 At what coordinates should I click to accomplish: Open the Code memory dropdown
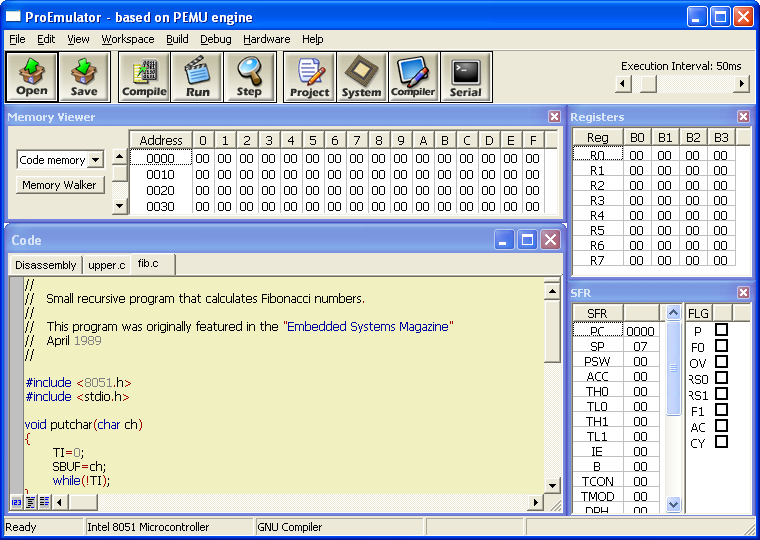(x=96, y=159)
